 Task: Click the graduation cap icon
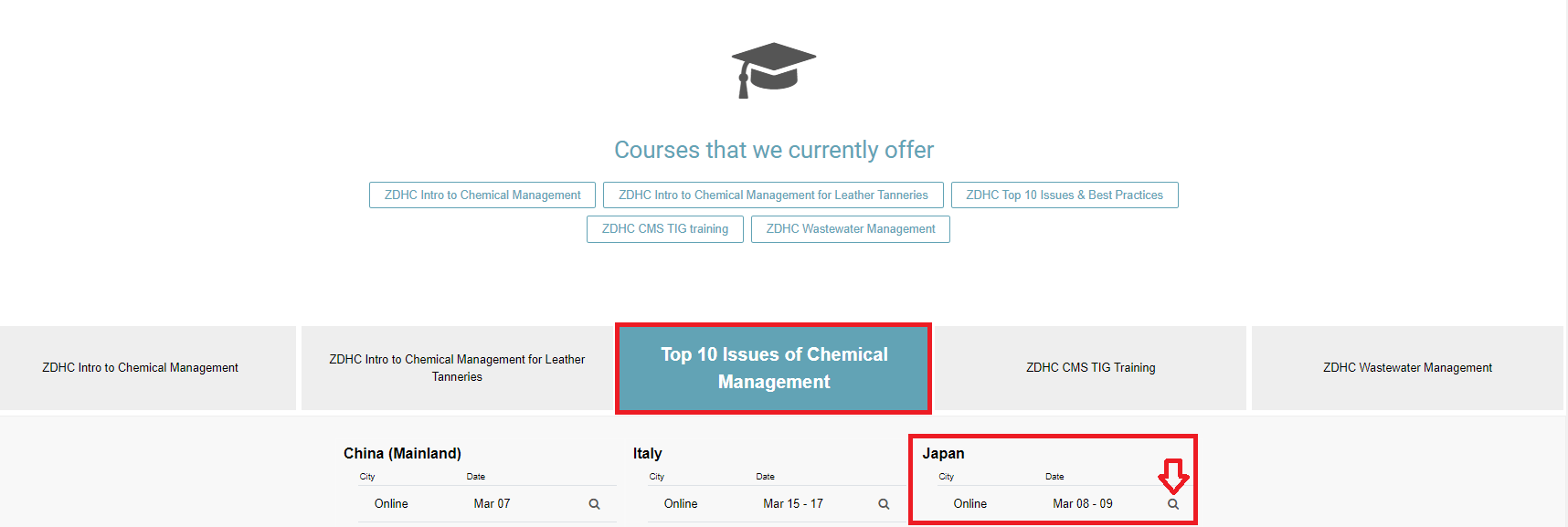point(774,70)
